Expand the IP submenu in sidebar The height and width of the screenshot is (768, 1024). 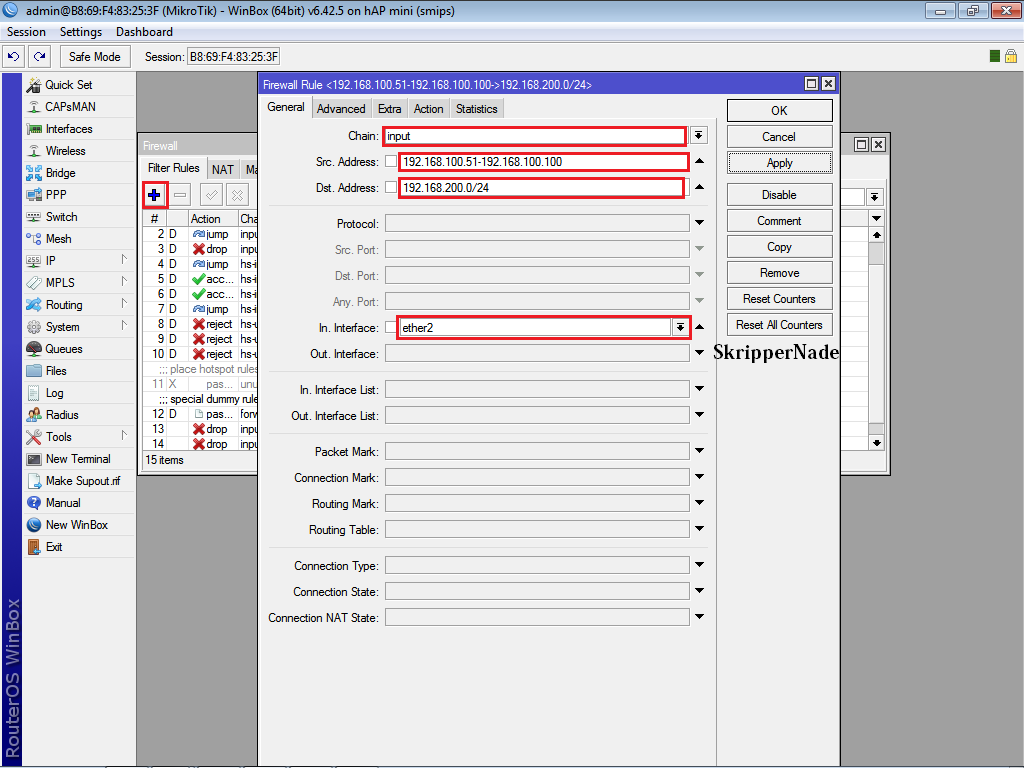[123, 260]
